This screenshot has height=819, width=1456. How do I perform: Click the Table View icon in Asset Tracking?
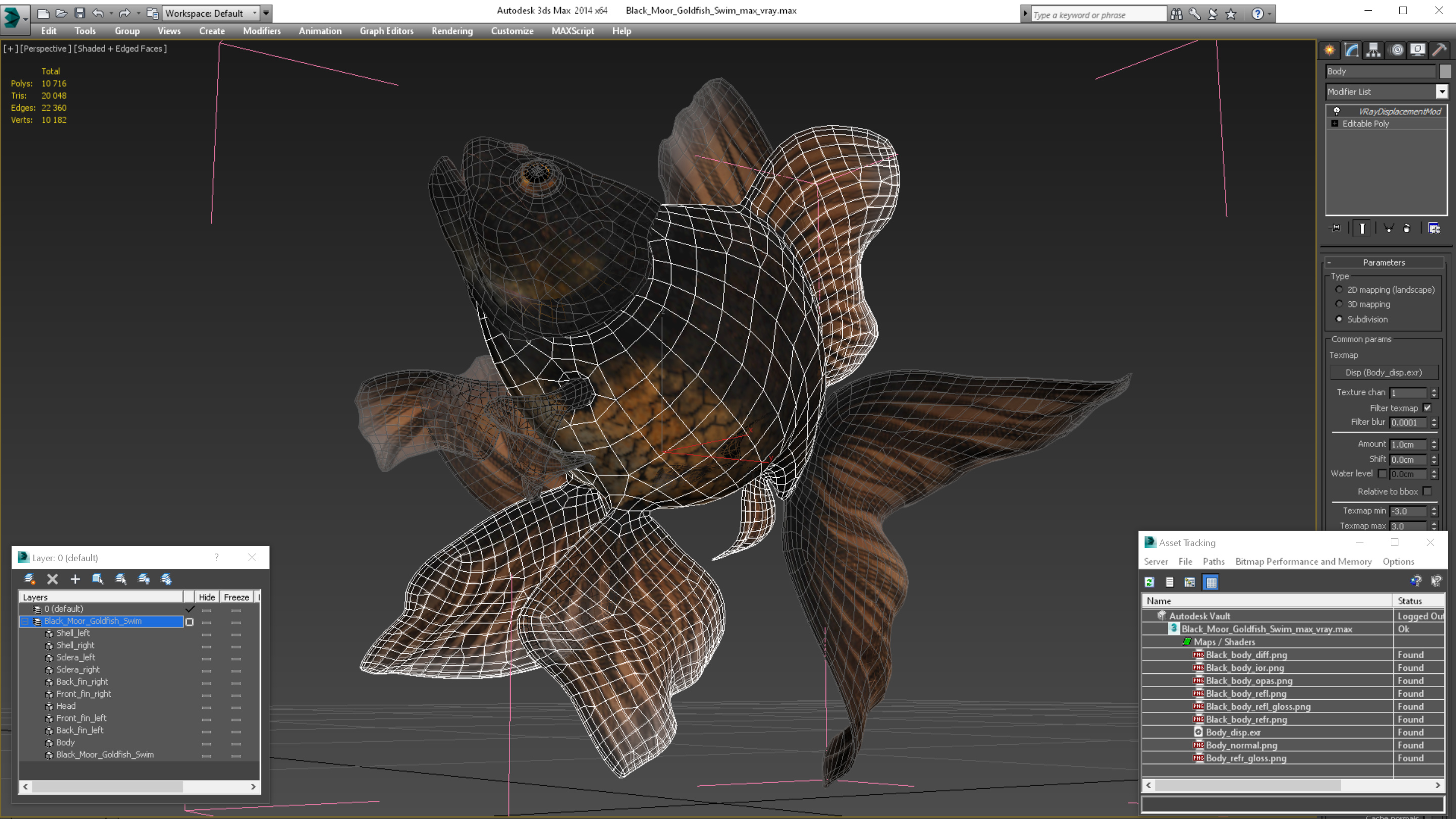point(1211,582)
